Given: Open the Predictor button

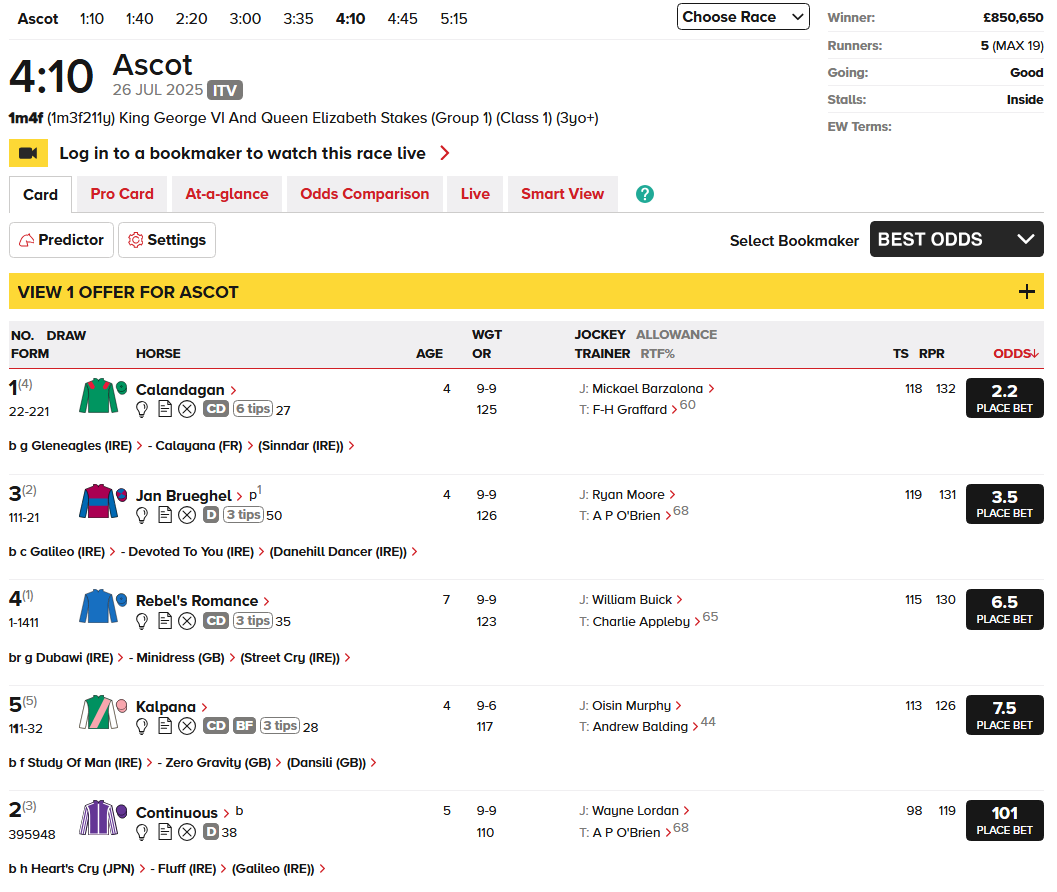Looking at the screenshot, I should [61, 240].
